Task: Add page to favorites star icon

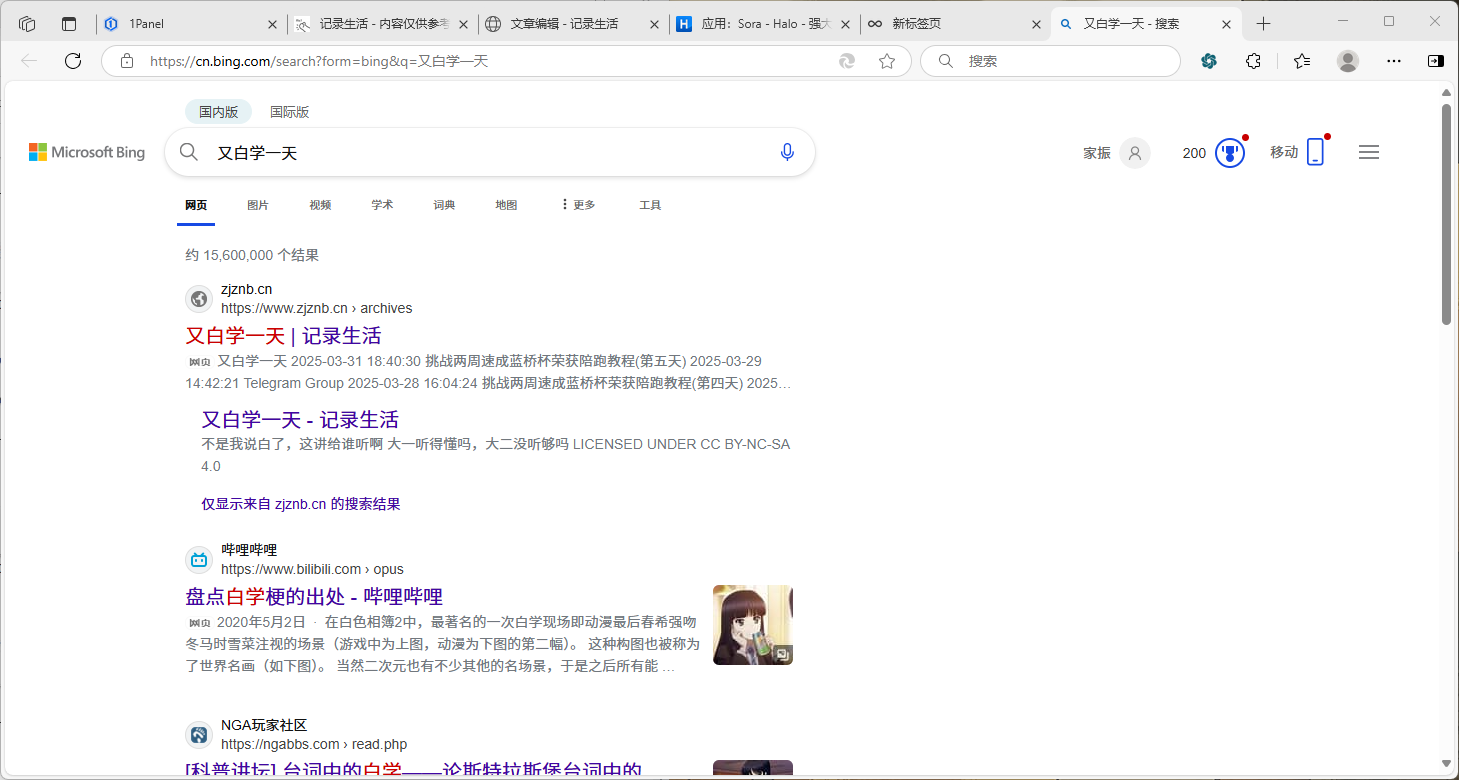Action: [886, 61]
